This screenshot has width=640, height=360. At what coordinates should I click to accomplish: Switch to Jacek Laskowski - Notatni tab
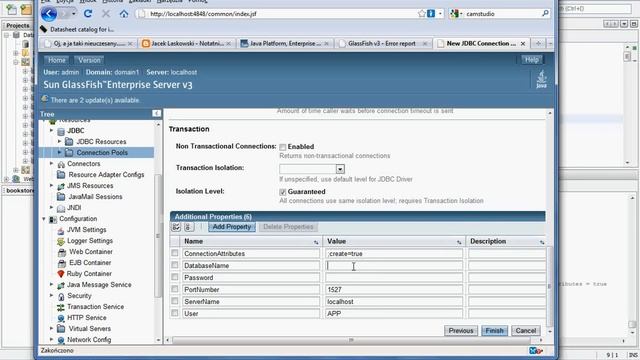[187, 43]
